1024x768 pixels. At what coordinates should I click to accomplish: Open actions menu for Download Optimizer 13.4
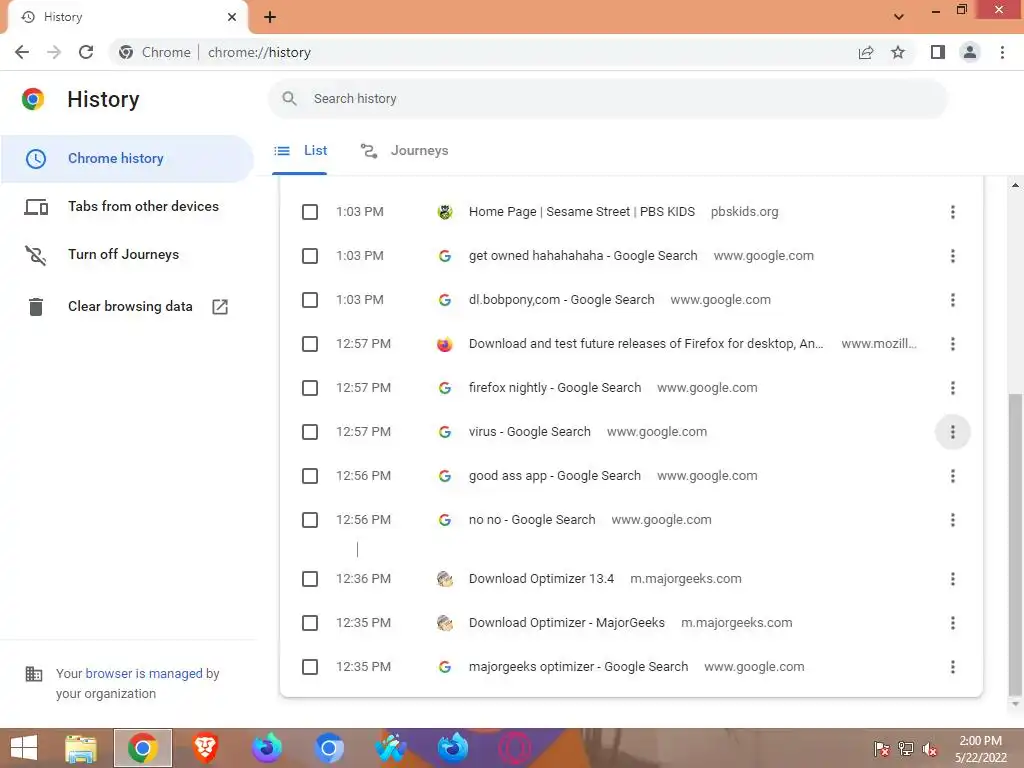(953, 579)
